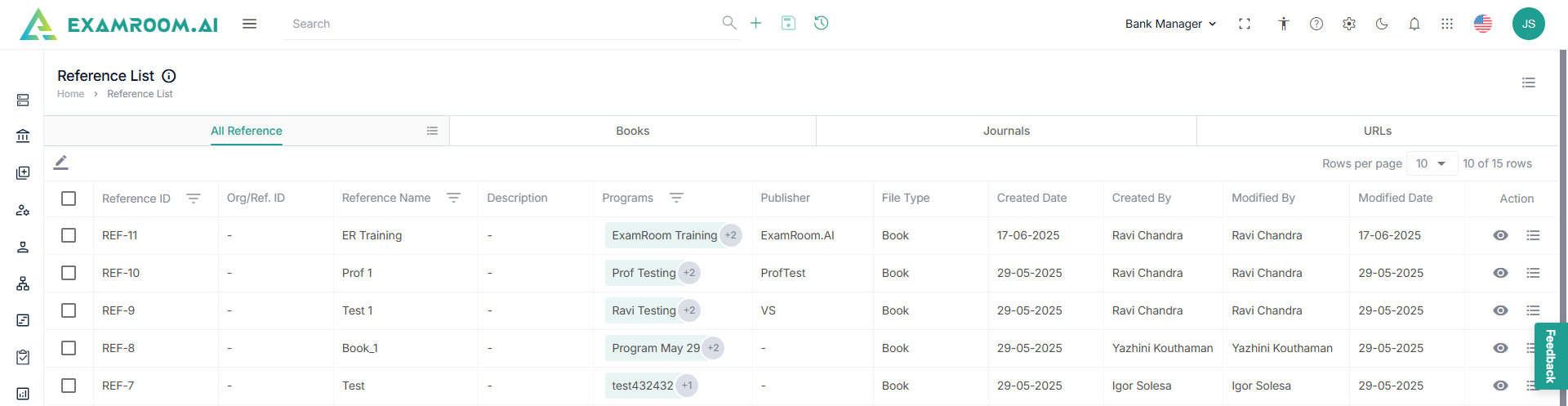The width and height of the screenshot is (1568, 406).
Task: Click the save icon in top bar
Action: 788,24
